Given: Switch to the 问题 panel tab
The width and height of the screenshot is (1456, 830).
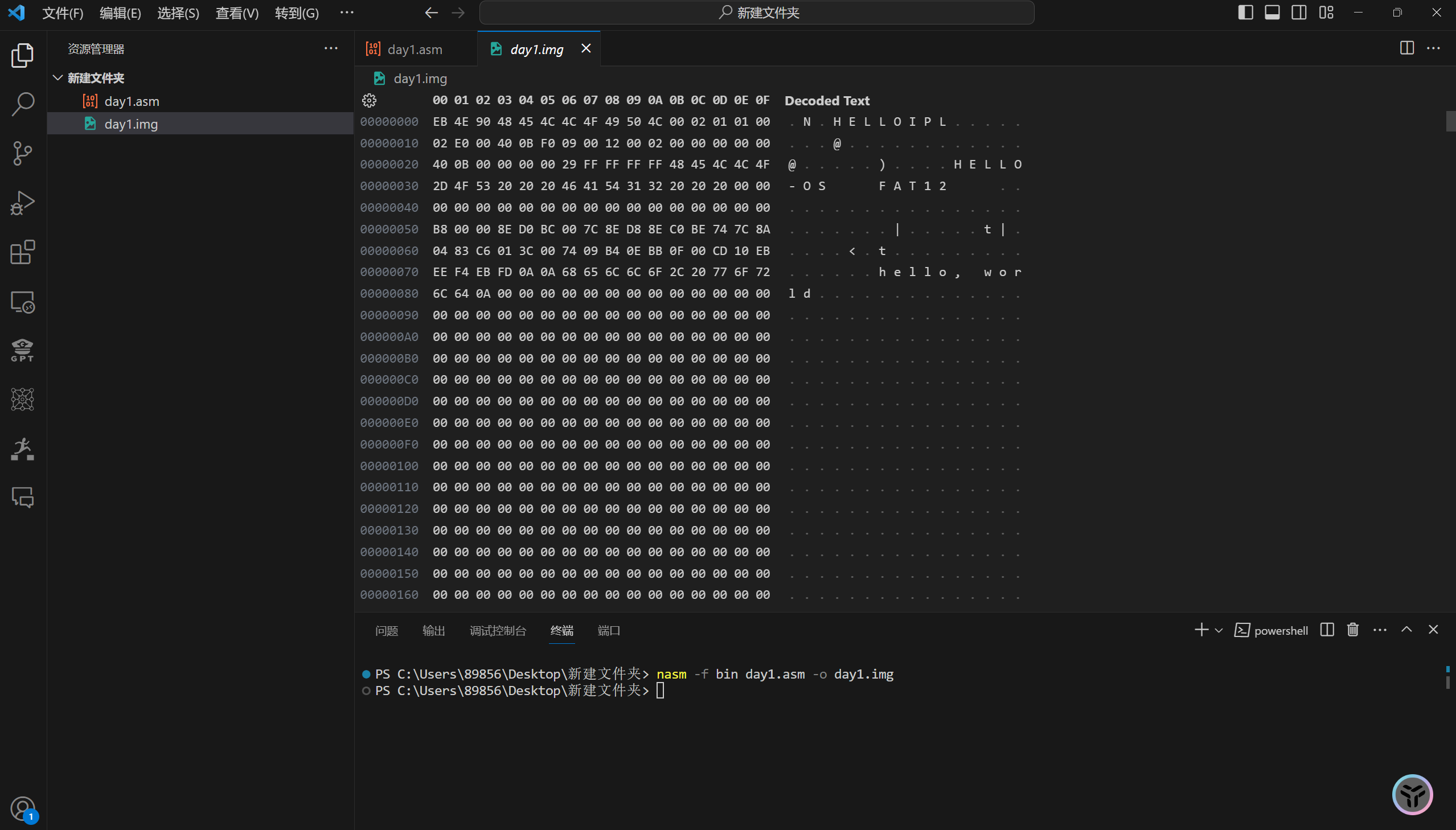Looking at the screenshot, I should (387, 631).
